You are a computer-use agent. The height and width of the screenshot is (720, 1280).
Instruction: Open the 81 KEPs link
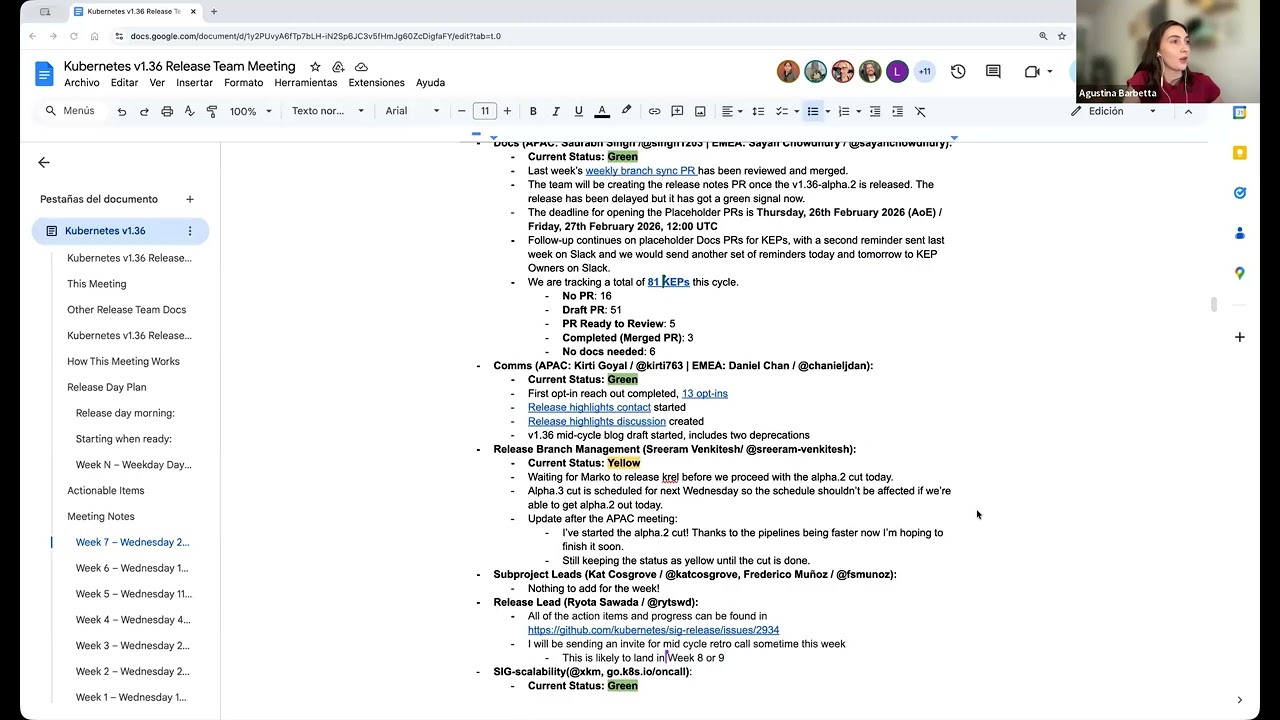[668, 282]
